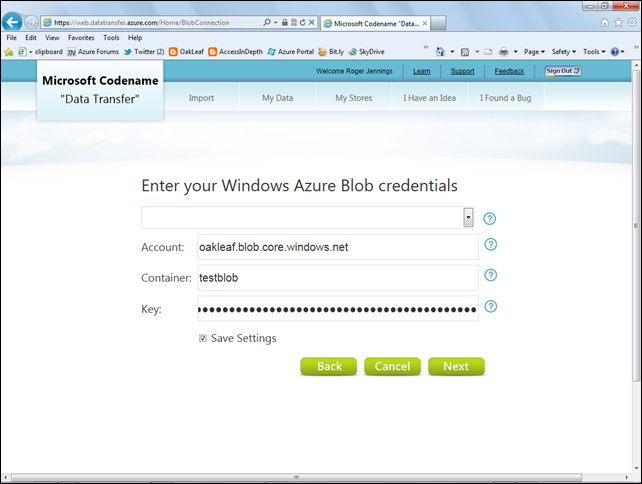The image size is (642, 484).
Task: Click the Support link
Action: [x=462, y=71]
